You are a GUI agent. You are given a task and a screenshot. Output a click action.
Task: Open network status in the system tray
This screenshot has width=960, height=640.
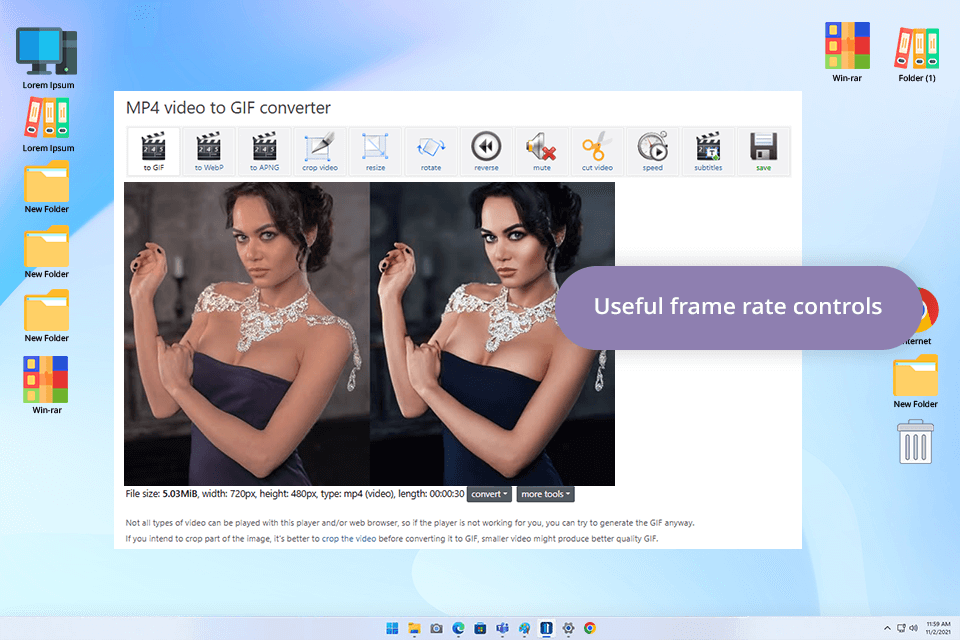(x=901, y=628)
